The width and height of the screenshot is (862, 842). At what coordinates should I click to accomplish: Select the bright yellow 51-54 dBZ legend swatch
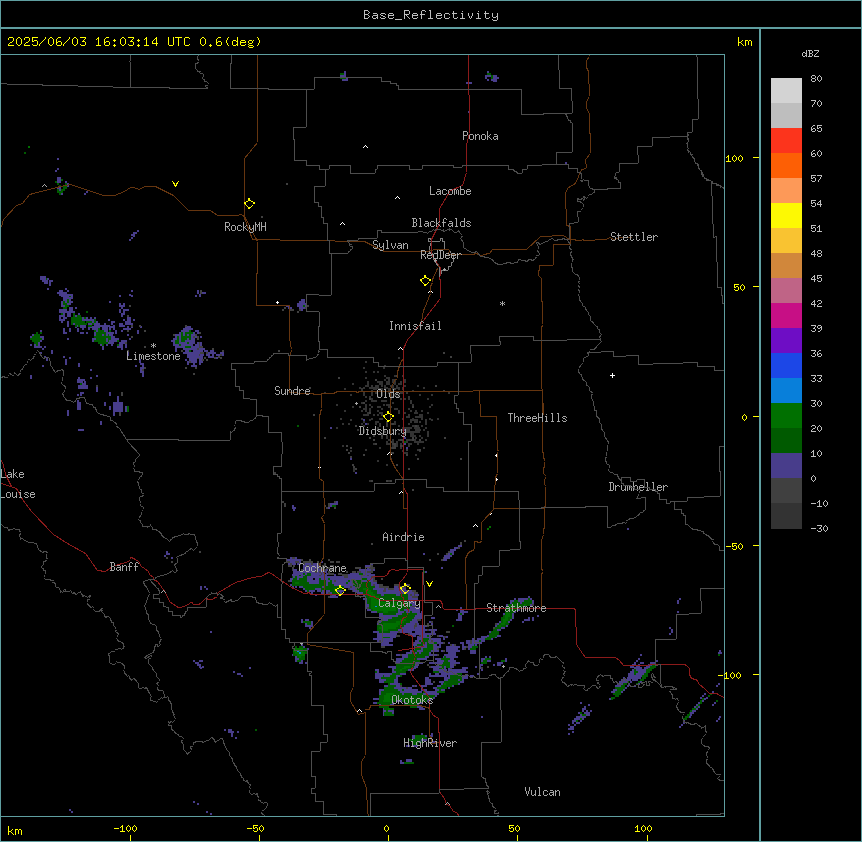click(x=786, y=216)
